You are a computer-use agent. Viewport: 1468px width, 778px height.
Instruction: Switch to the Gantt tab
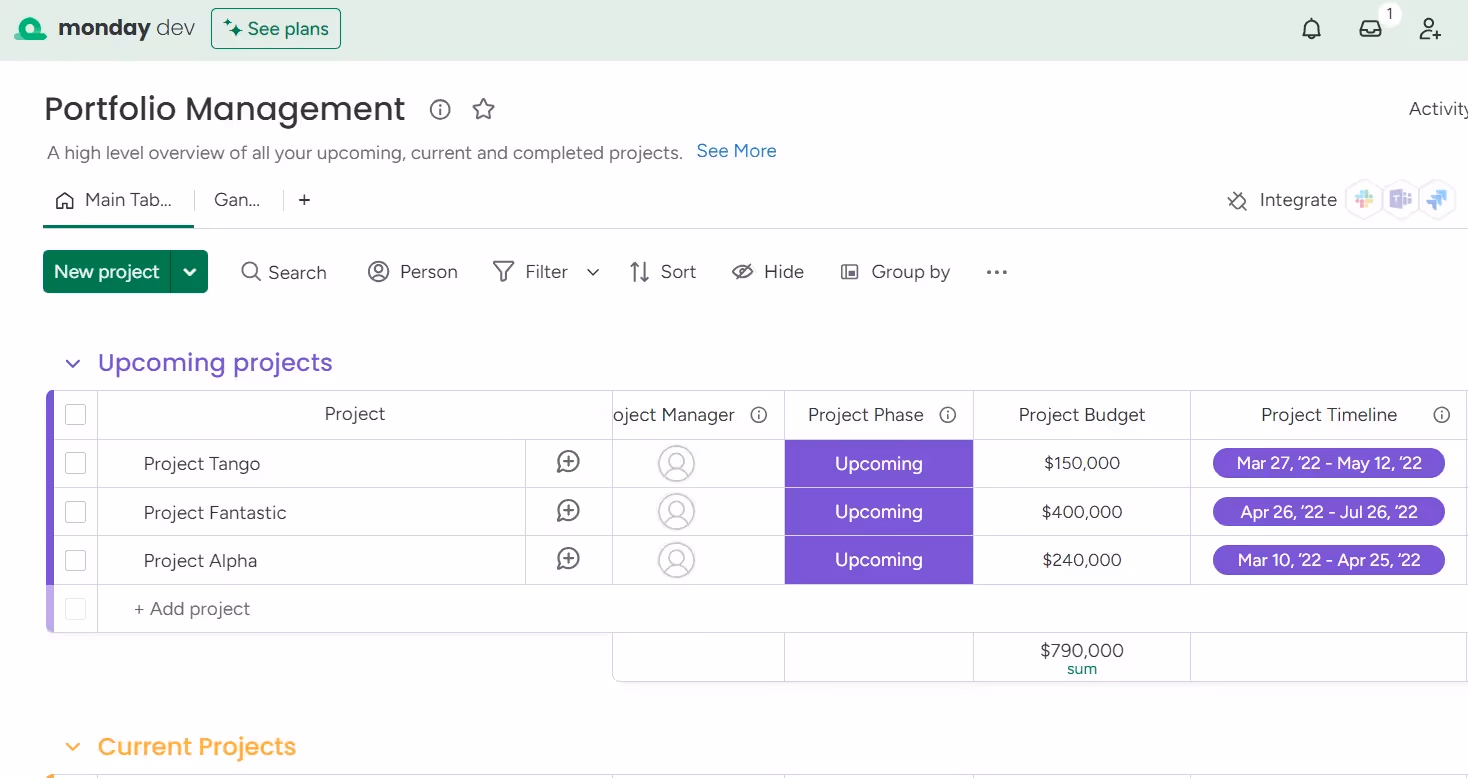(x=236, y=199)
